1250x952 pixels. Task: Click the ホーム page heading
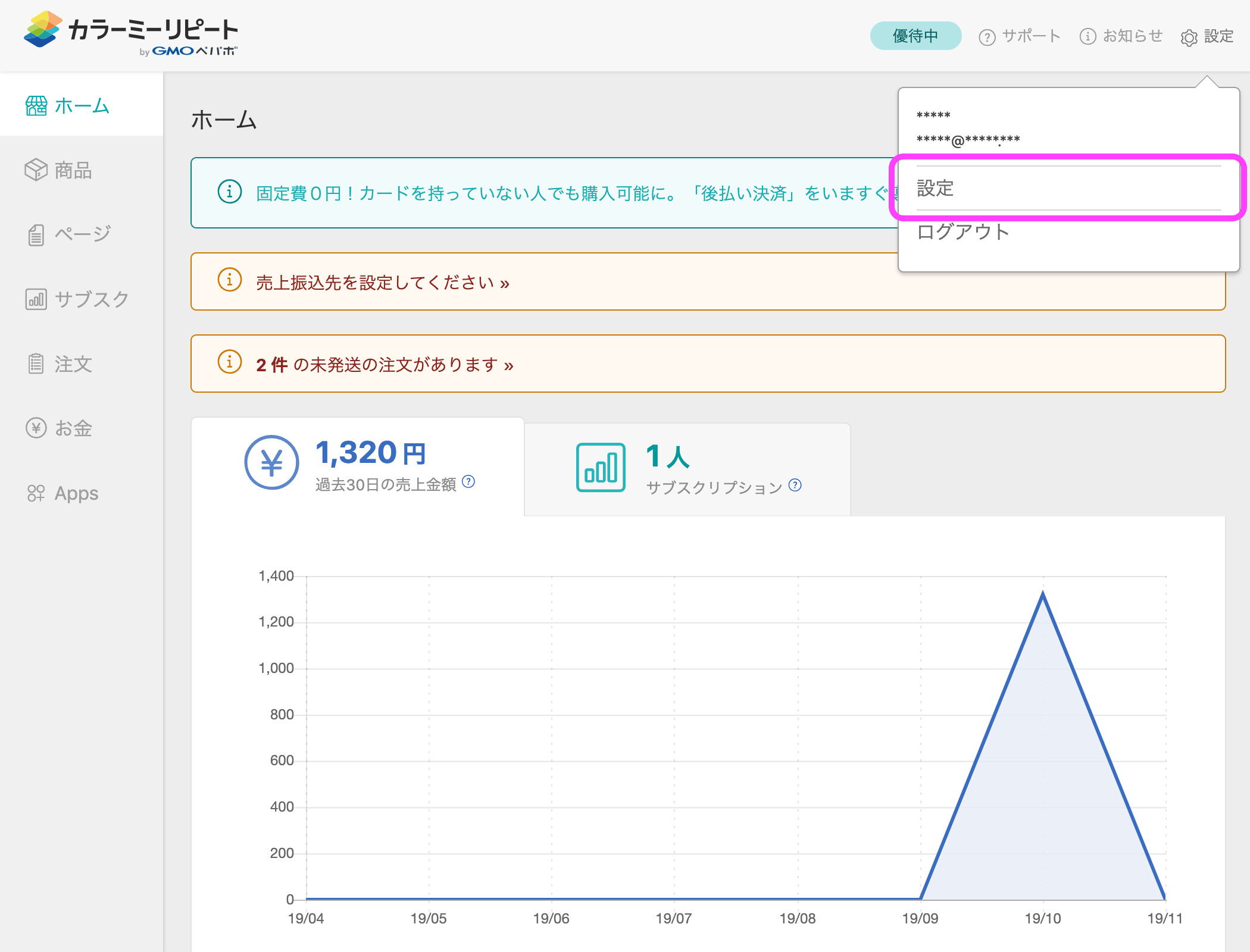pyautogui.click(x=224, y=120)
